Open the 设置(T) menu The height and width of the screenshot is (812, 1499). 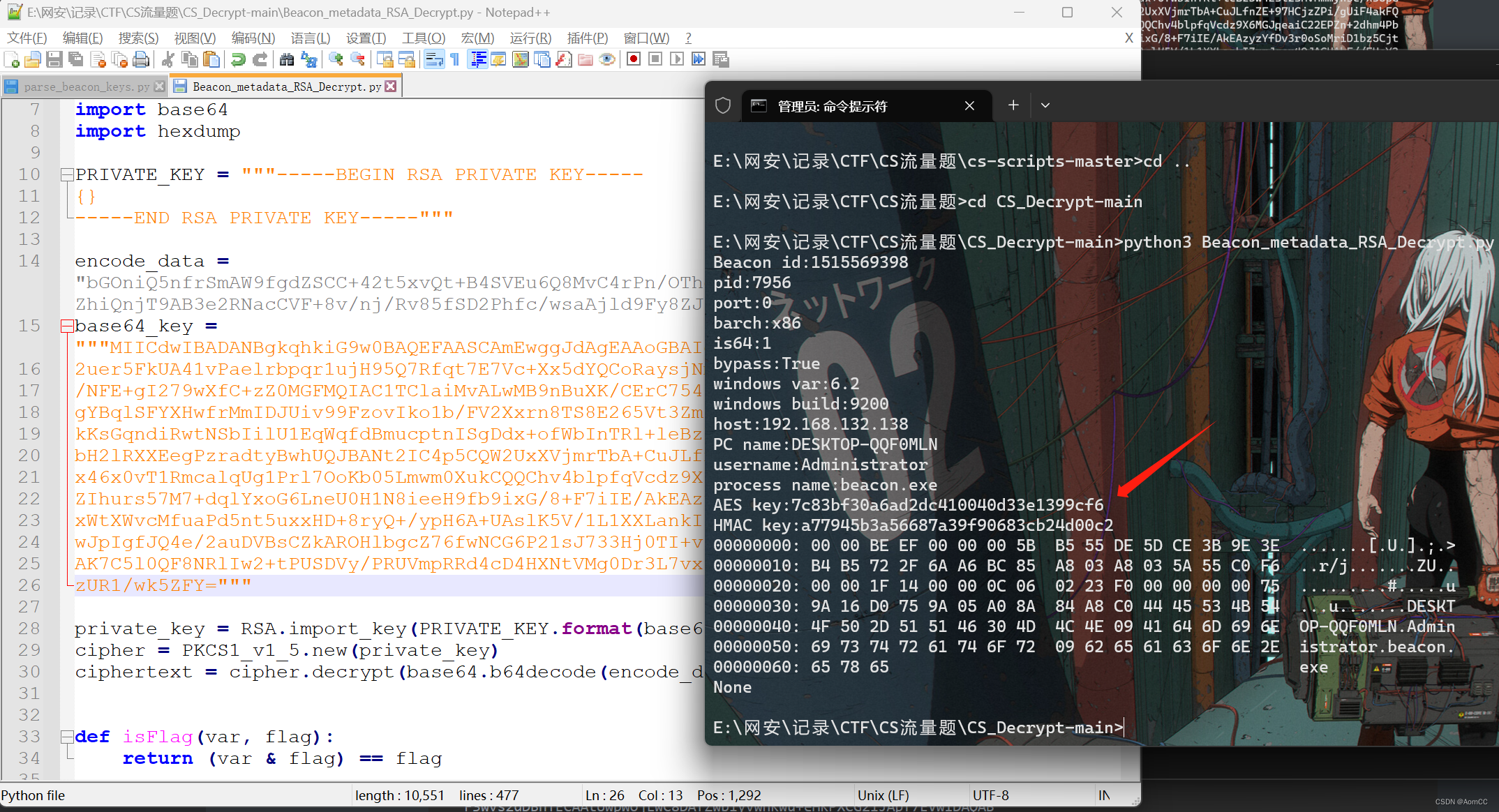(366, 38)
